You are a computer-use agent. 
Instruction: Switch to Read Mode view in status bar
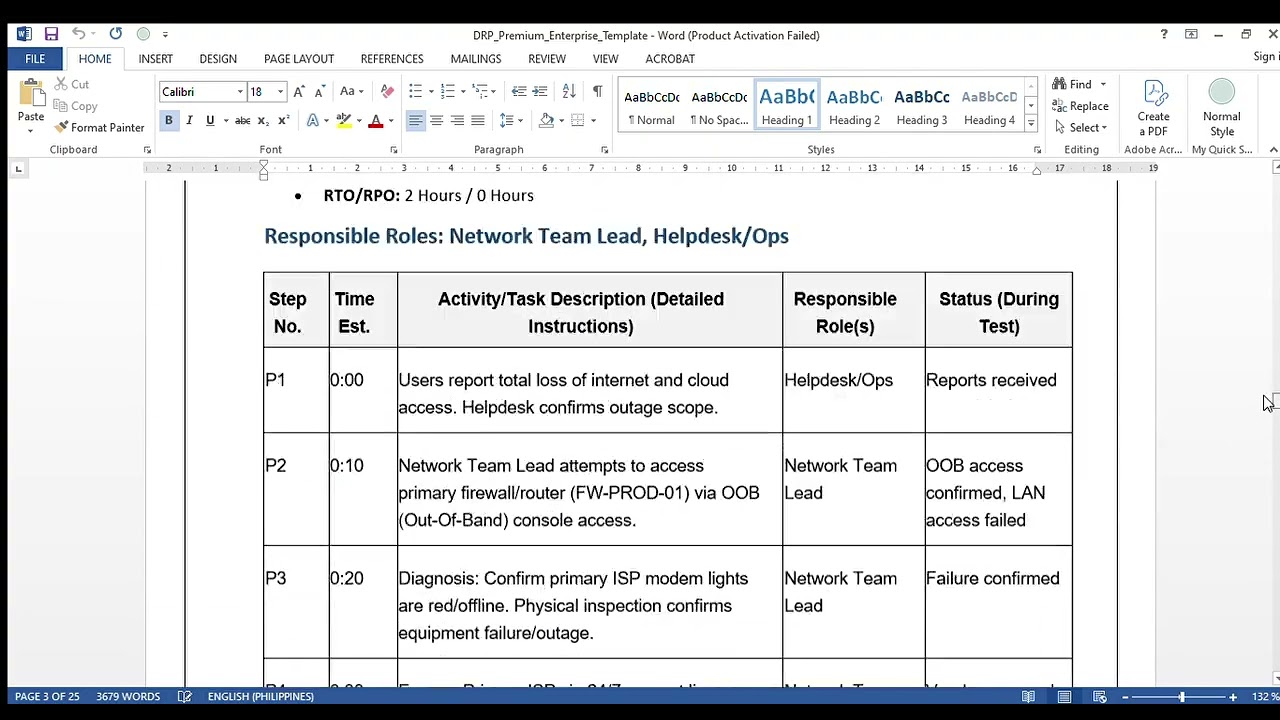1029,697
